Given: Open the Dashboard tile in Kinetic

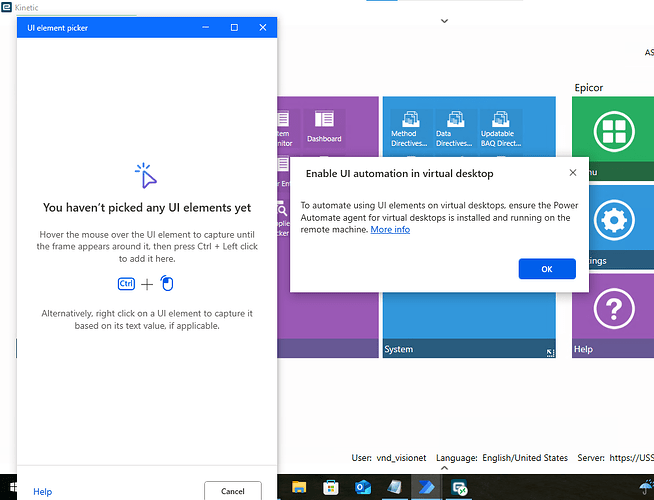Looking at the screenshot, I should click(x=324, y=127).
